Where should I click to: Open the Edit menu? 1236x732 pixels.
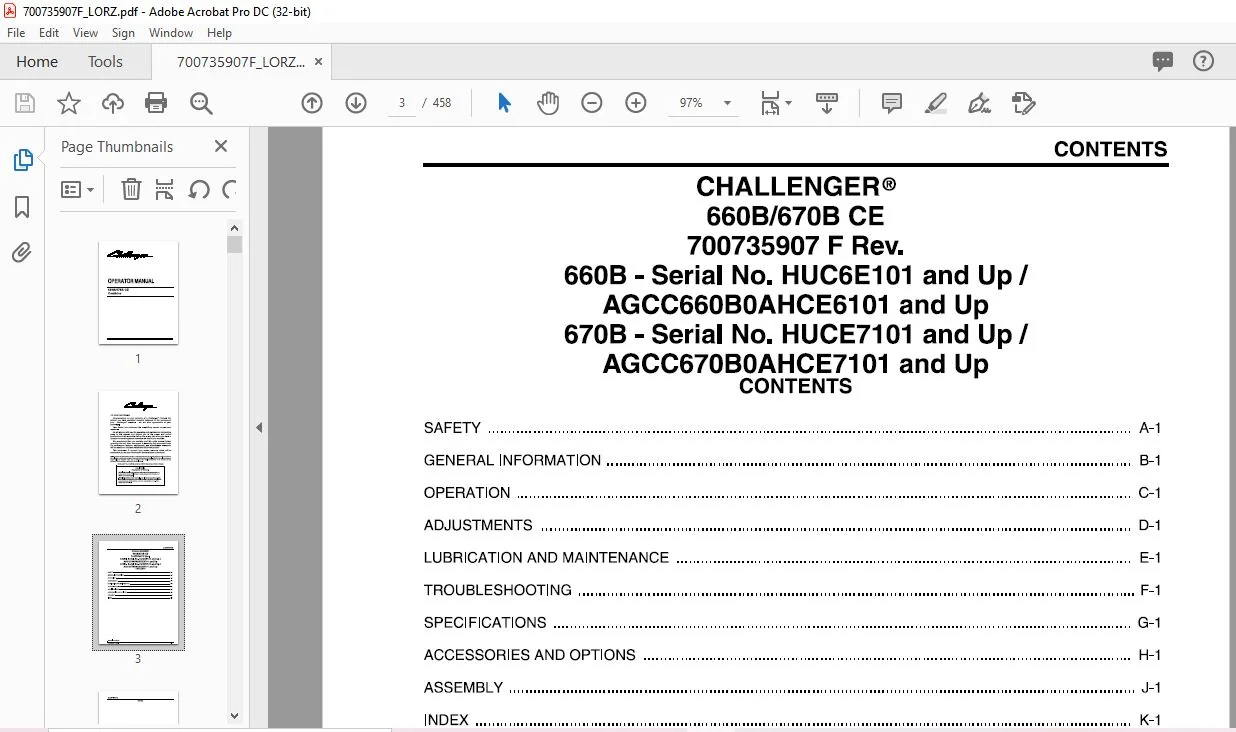(x=49, y=33)
